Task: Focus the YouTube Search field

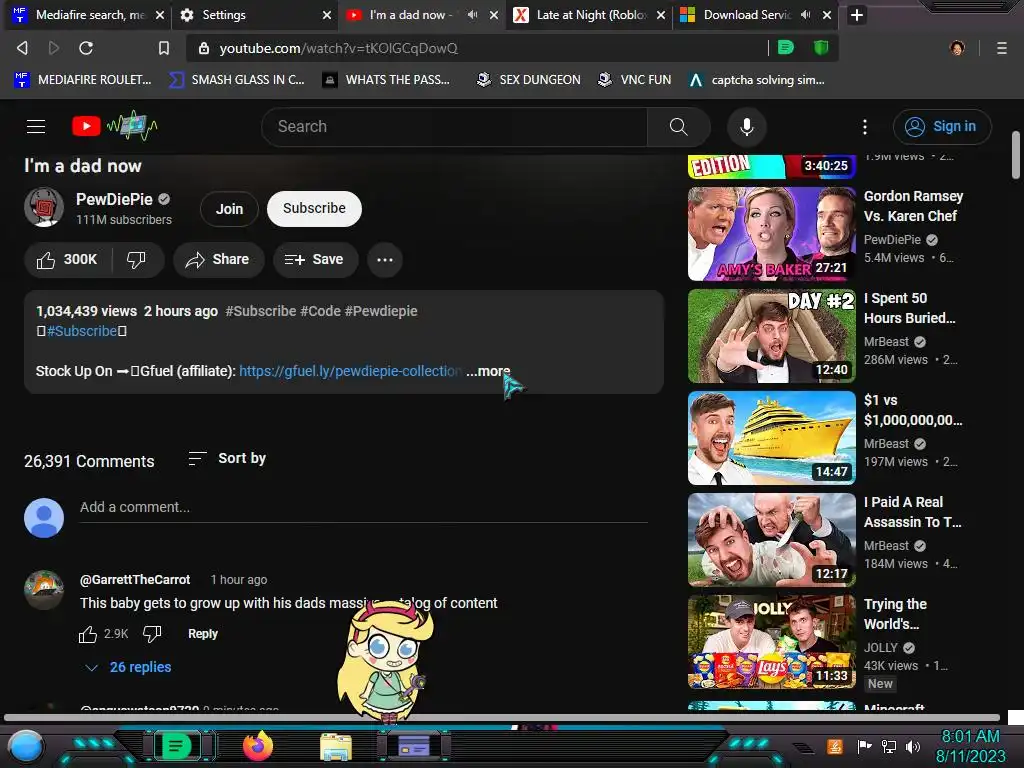Action: pos(454,127)
